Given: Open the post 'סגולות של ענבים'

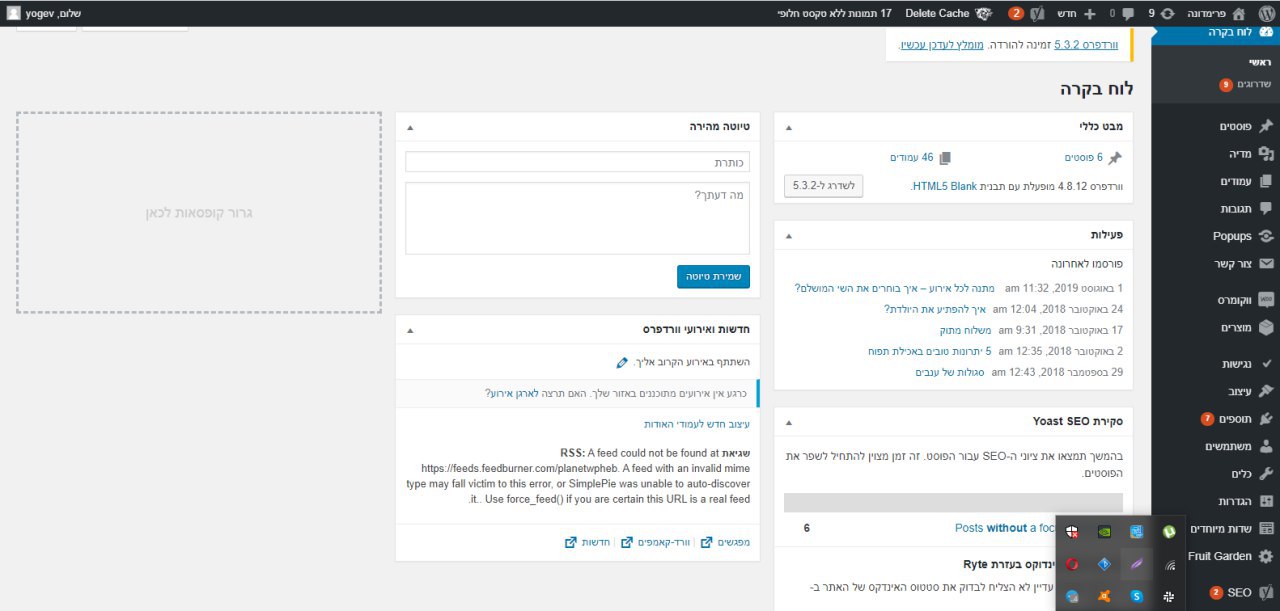Looking at the screenshot, I should (950, 372).
